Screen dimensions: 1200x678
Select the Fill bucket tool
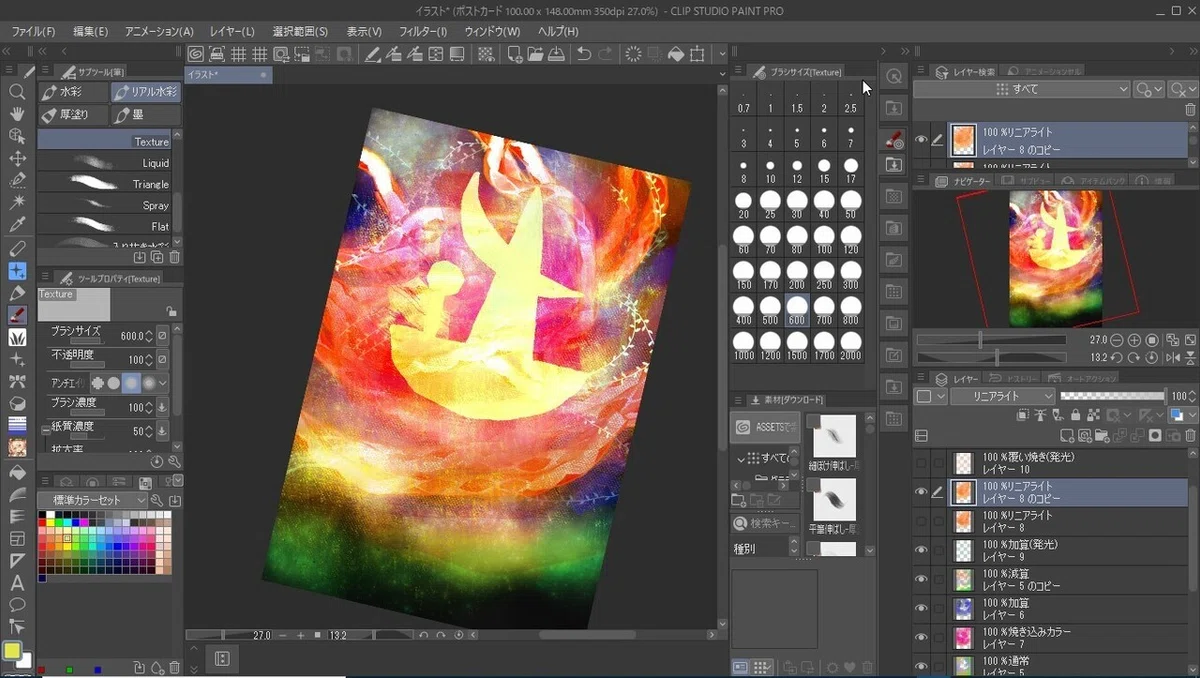17,471
